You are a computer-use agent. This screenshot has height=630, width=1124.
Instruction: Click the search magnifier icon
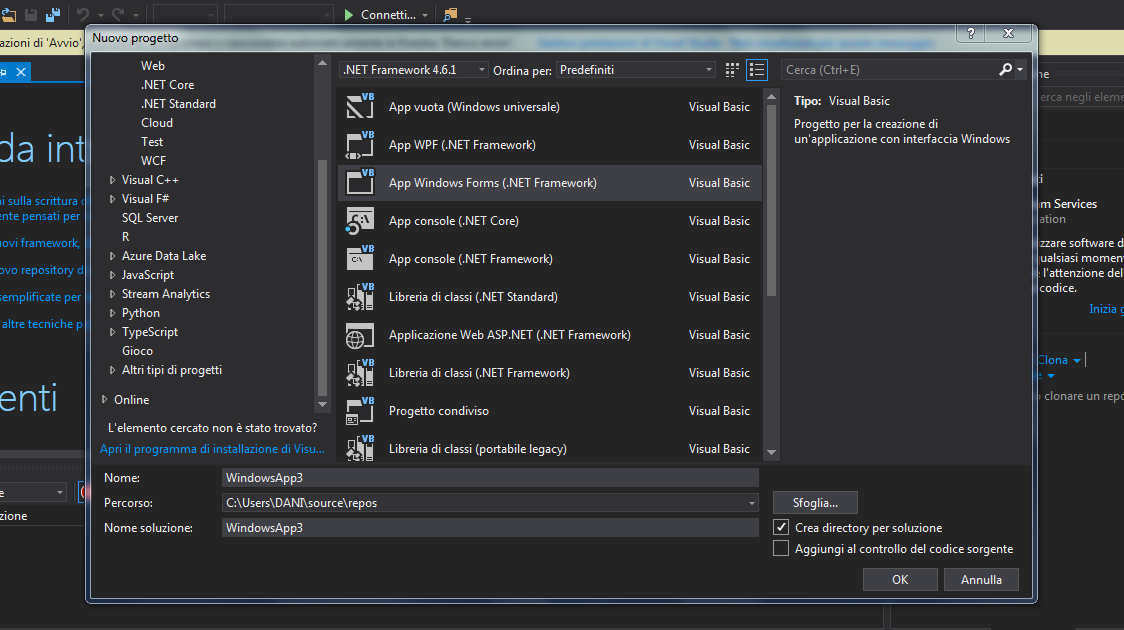(1006, 70)
